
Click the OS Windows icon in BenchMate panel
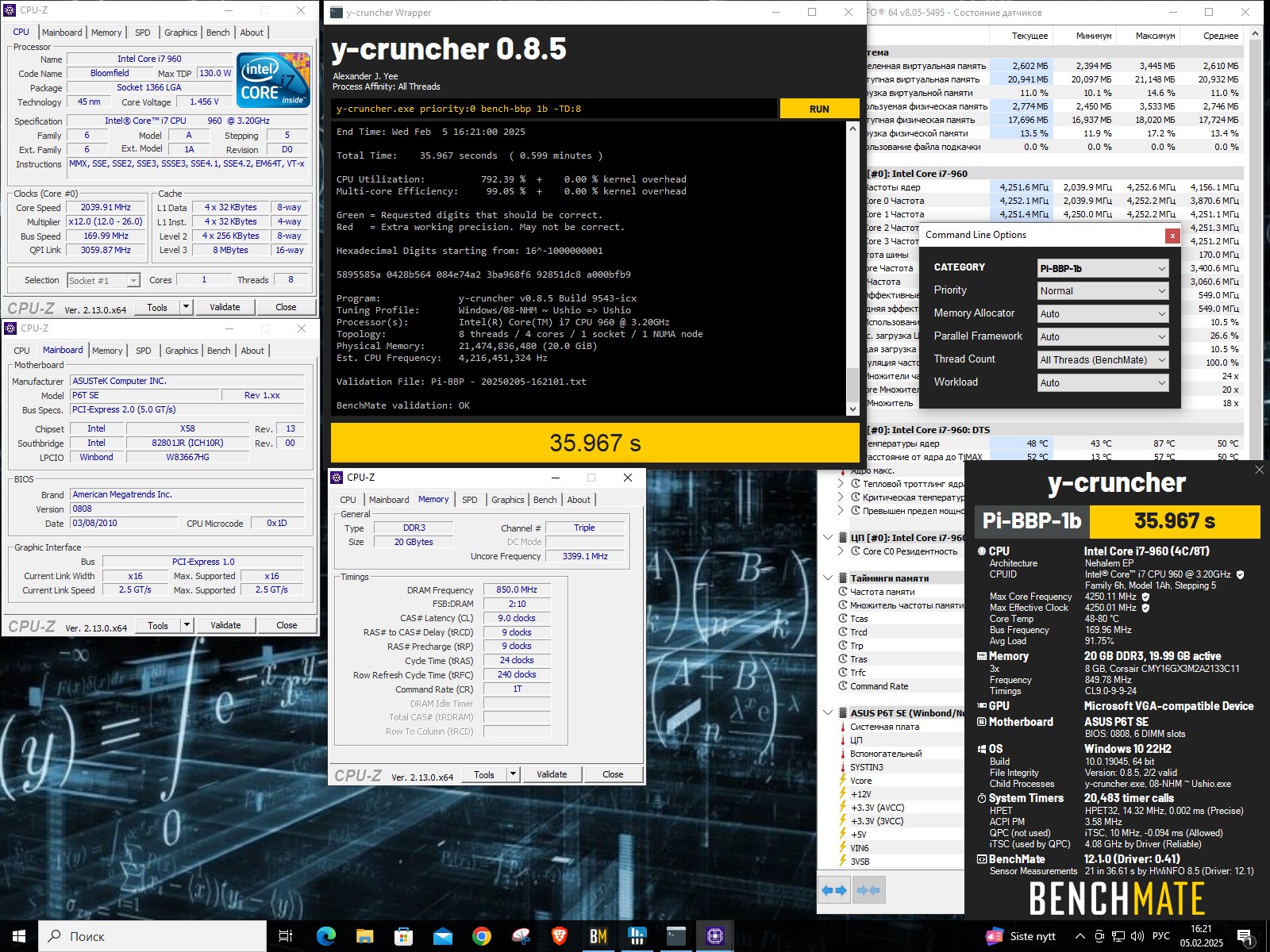(982, 749)
